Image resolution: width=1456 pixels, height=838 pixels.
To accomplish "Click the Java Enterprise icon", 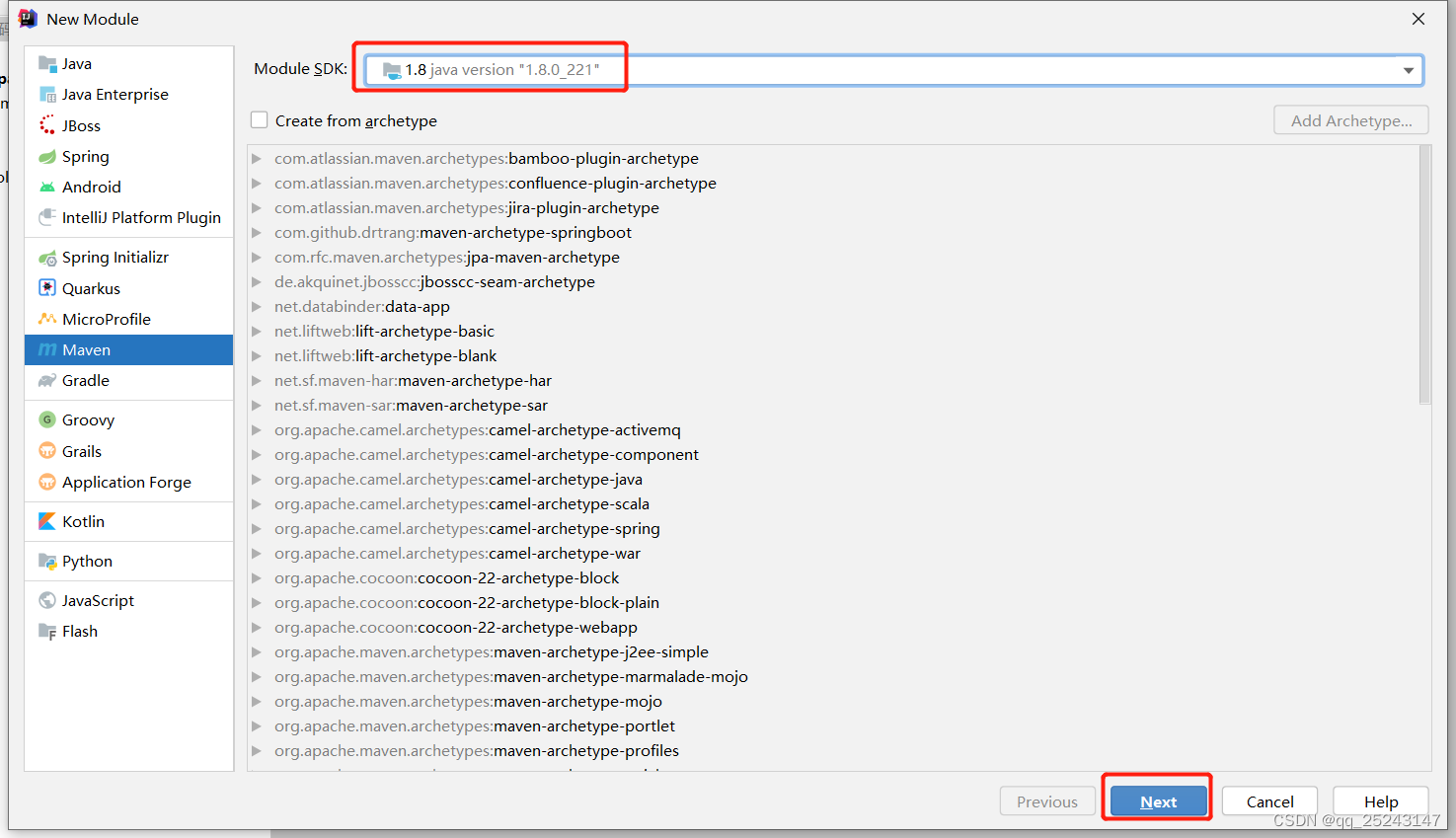I will point(46,95).
